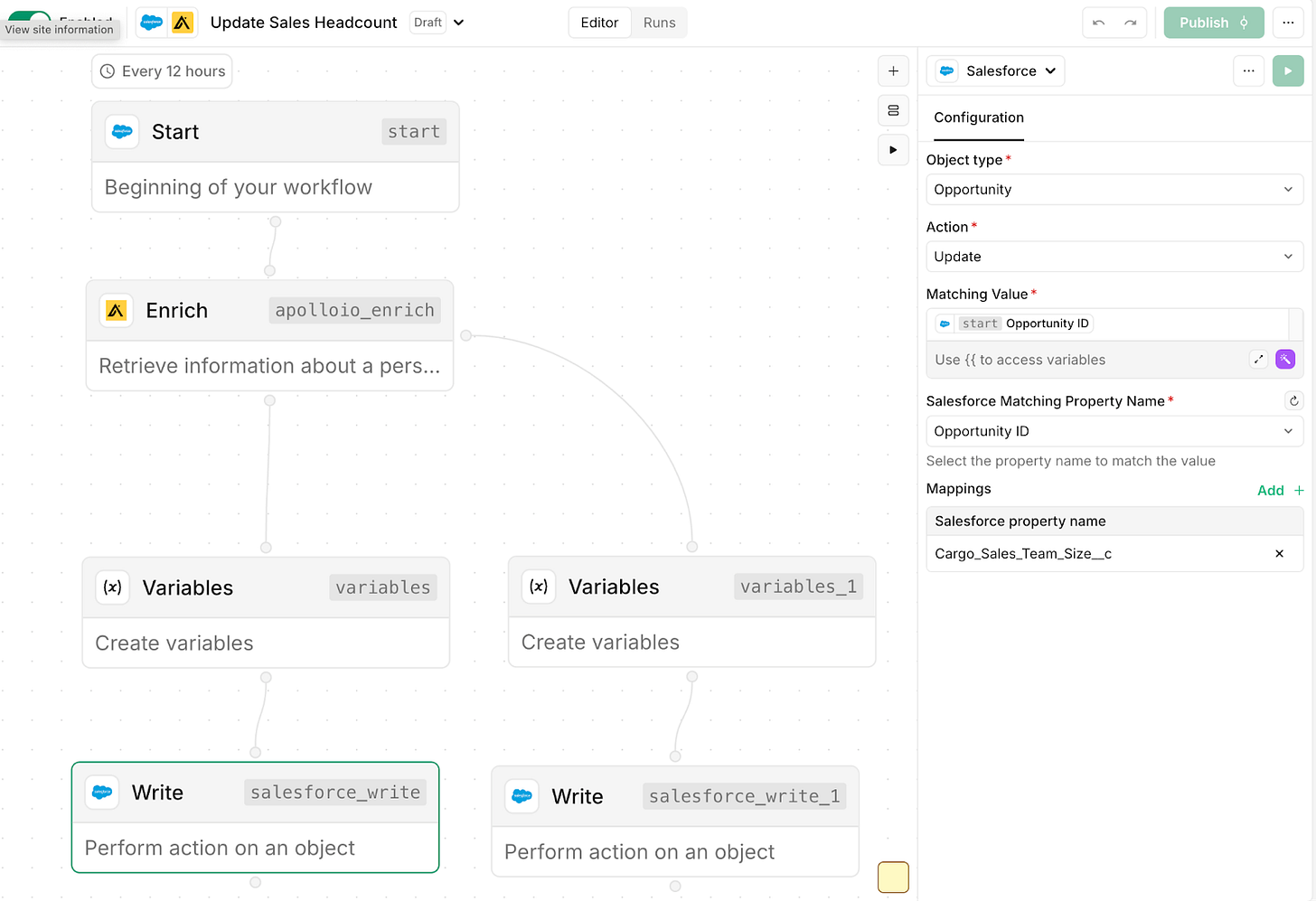The image size is (1316, 901).
Task: Click the Salesforce icon on salesforce_write node
Action: click(x=102, y=793)
